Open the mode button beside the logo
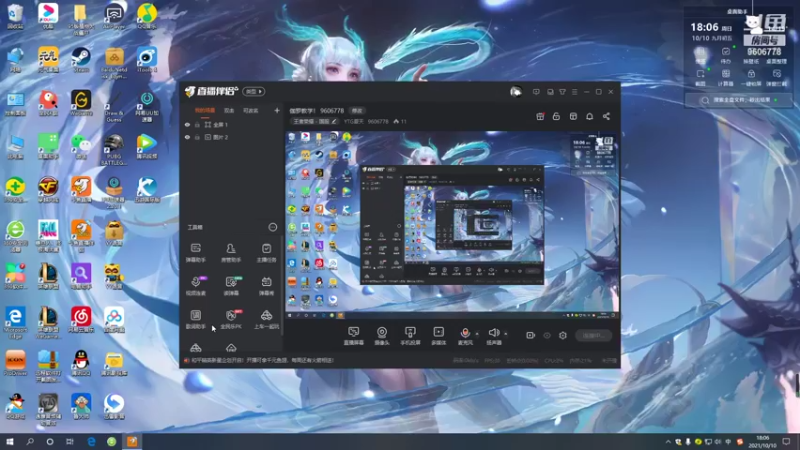Screen dimensions: 800x450 click(x=254, y=92)
